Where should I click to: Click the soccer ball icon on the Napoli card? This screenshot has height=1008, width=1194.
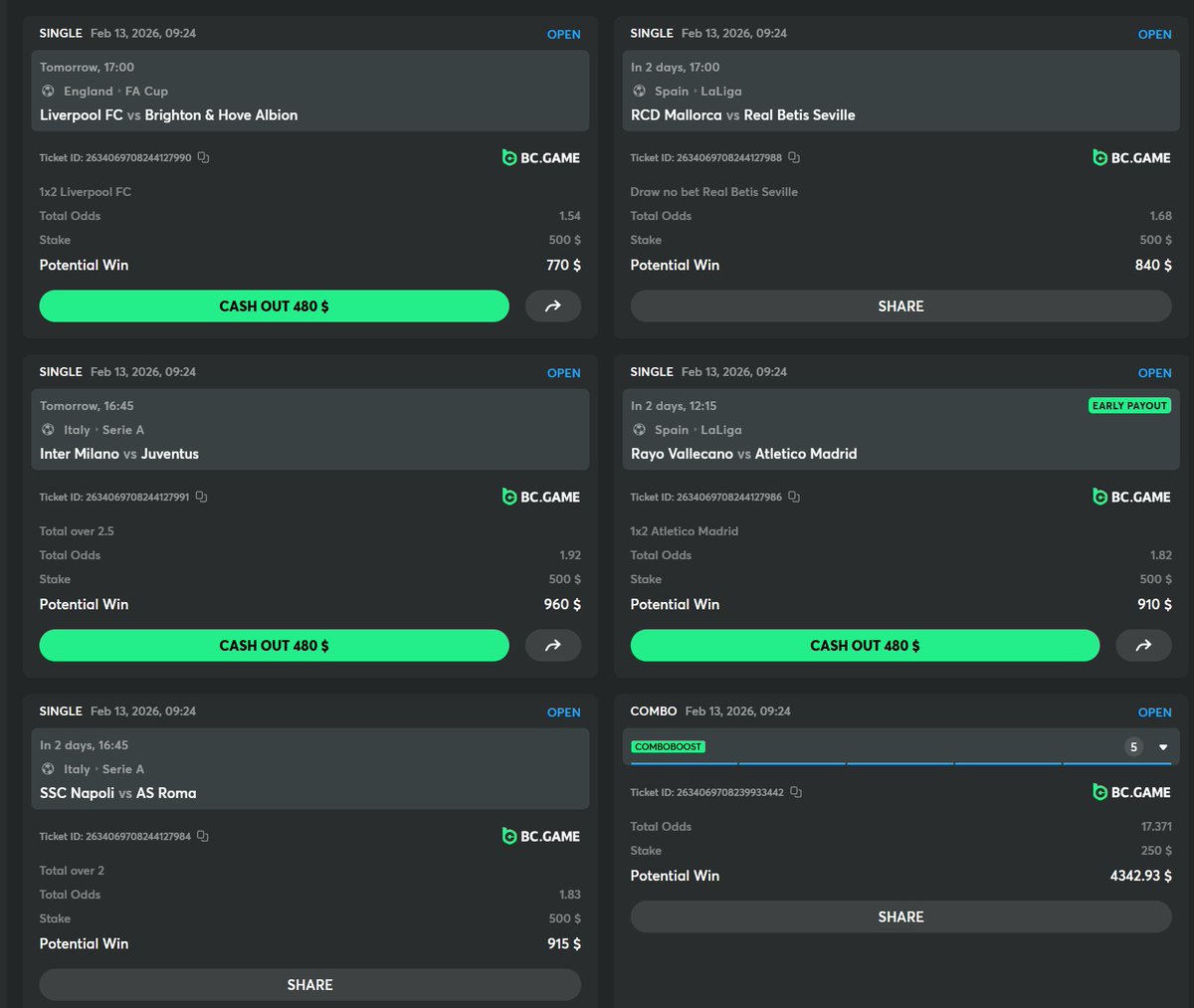pyautogui.click(x=48, y=769)
